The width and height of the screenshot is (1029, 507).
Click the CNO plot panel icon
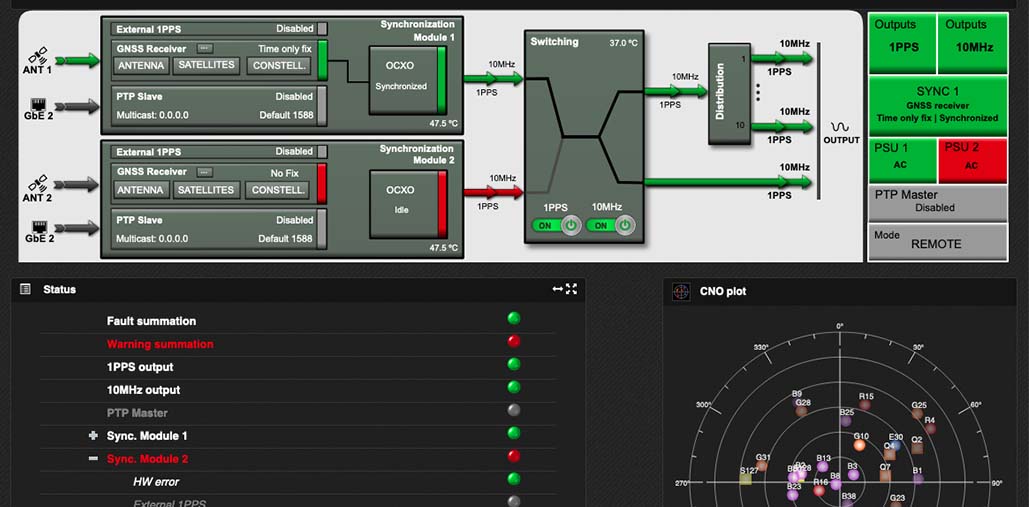[681, 291]
